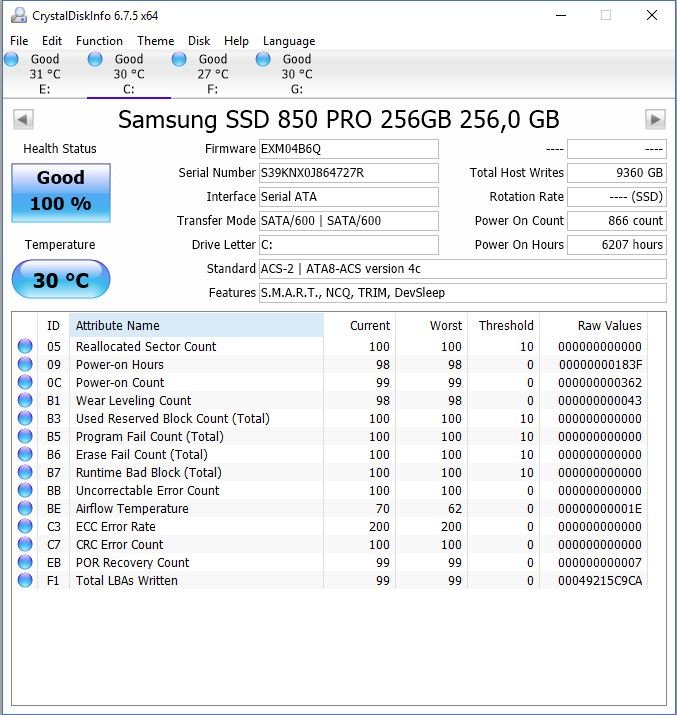
Task: Click the Total Host Writes value 9360 GB
Action: point(617,173)
